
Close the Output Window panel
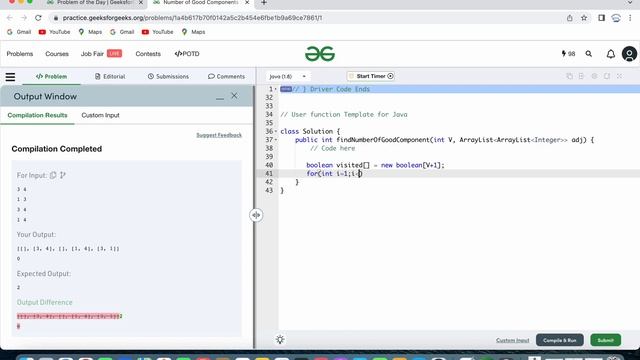(x=234, y=96)
